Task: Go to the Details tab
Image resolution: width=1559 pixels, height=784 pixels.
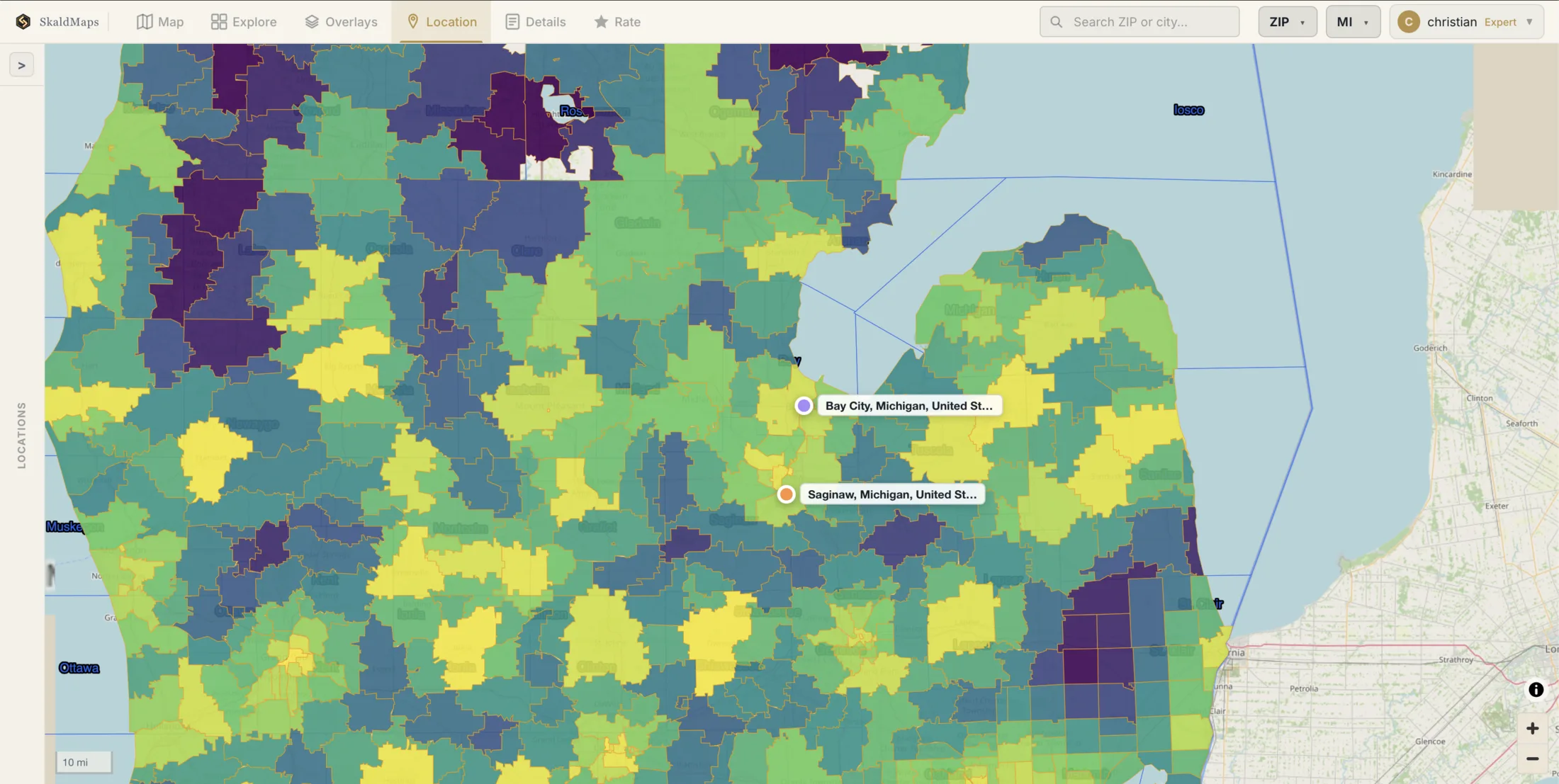Action: (x=536, y=21)
